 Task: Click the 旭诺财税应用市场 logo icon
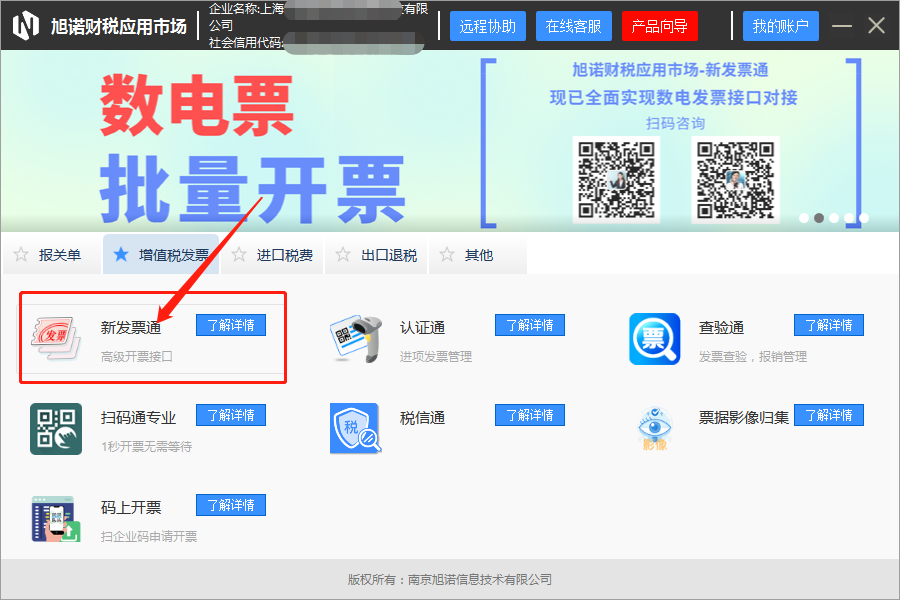[x=26, y=26]
